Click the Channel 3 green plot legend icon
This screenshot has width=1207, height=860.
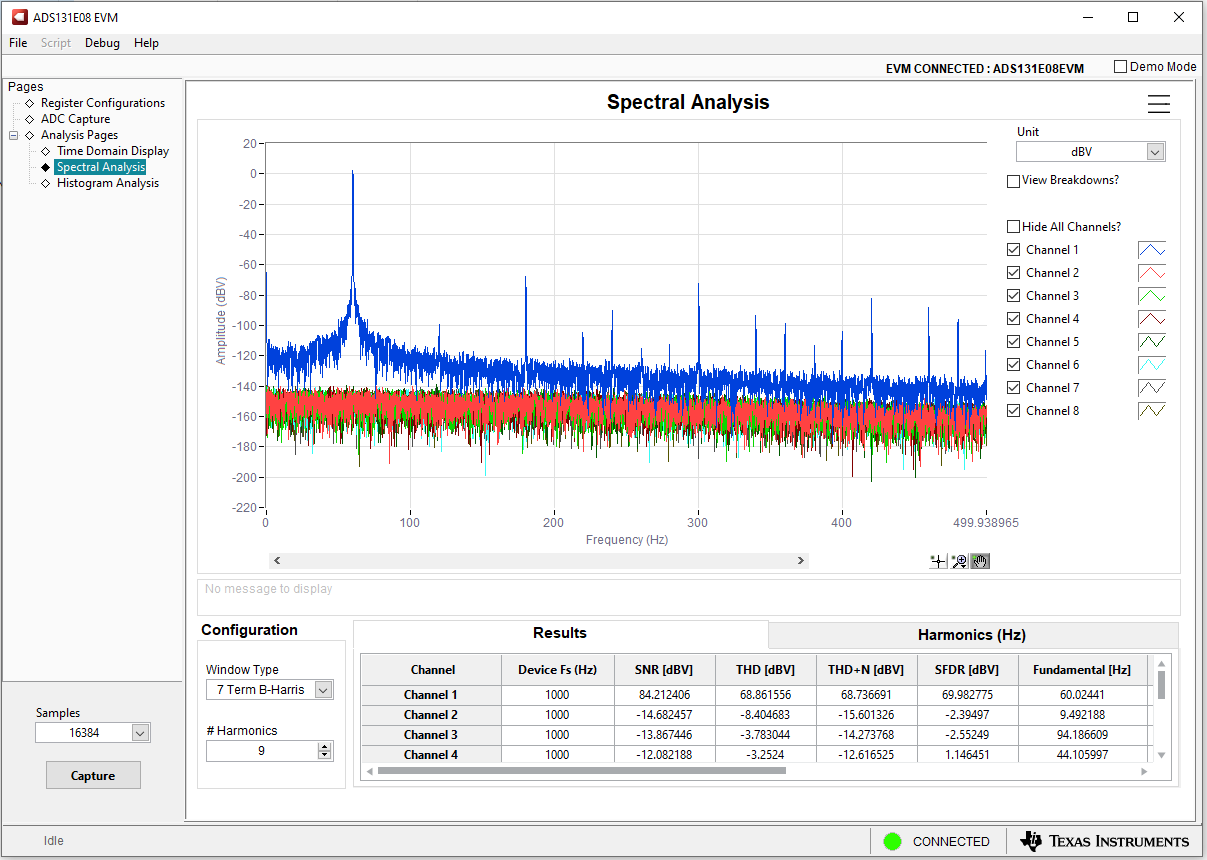tap(1151, 296)
